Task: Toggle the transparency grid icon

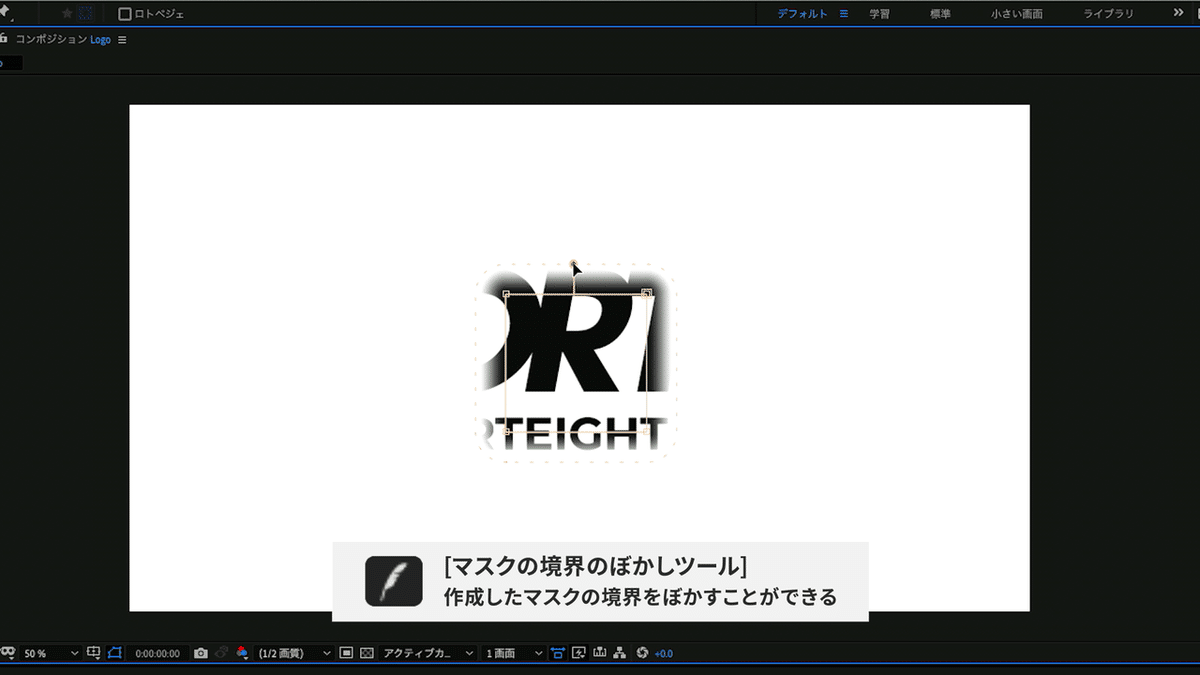Action: tap(367, 653)
